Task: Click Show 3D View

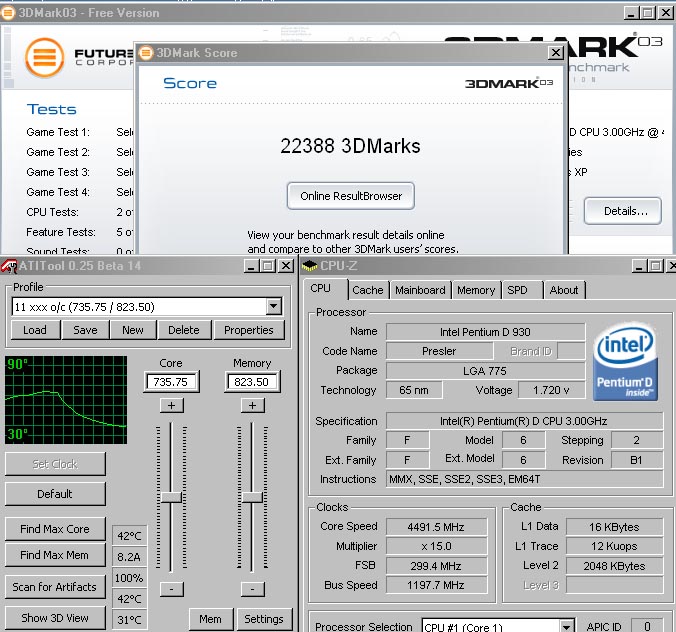Action: pyautogui.click(x=55, y=618)
